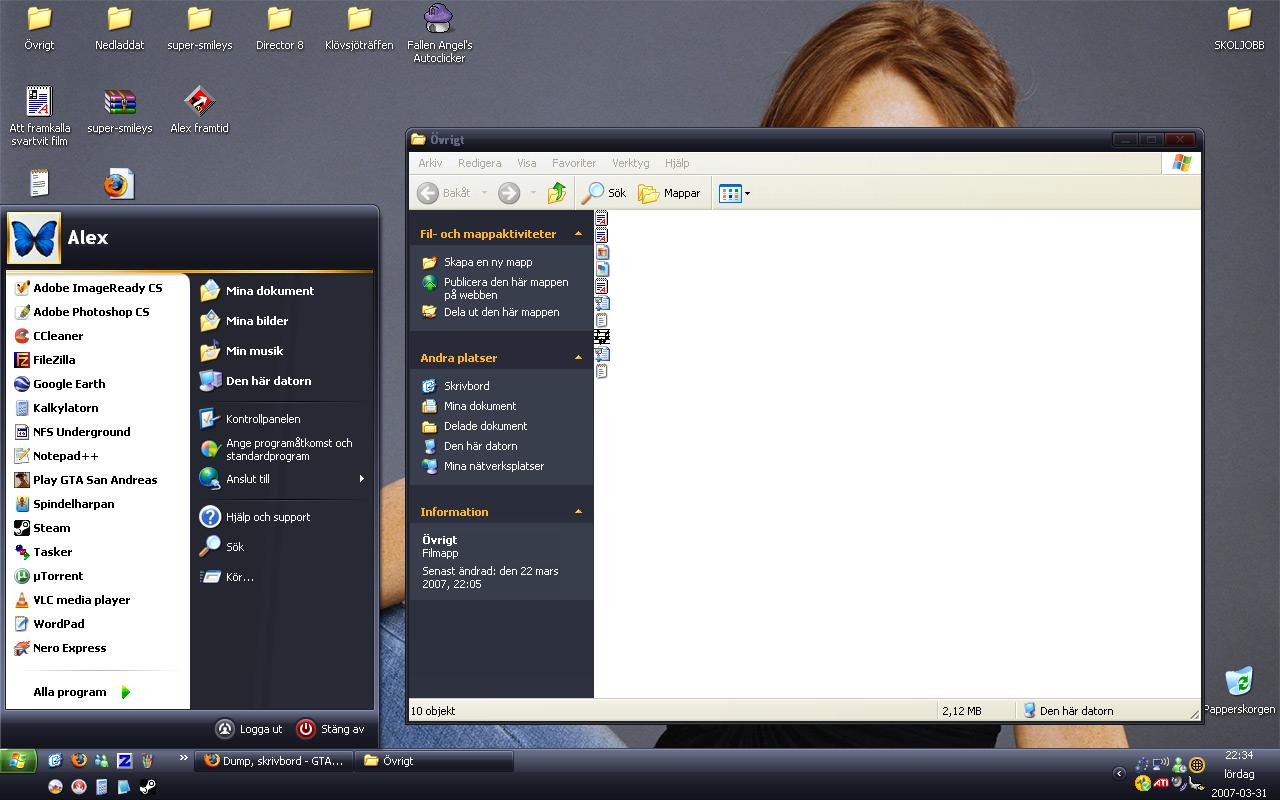Open the Favoriter menu
Viewport: 1280px width, 800px height.
pyautogui.click(x=574, y=163)
